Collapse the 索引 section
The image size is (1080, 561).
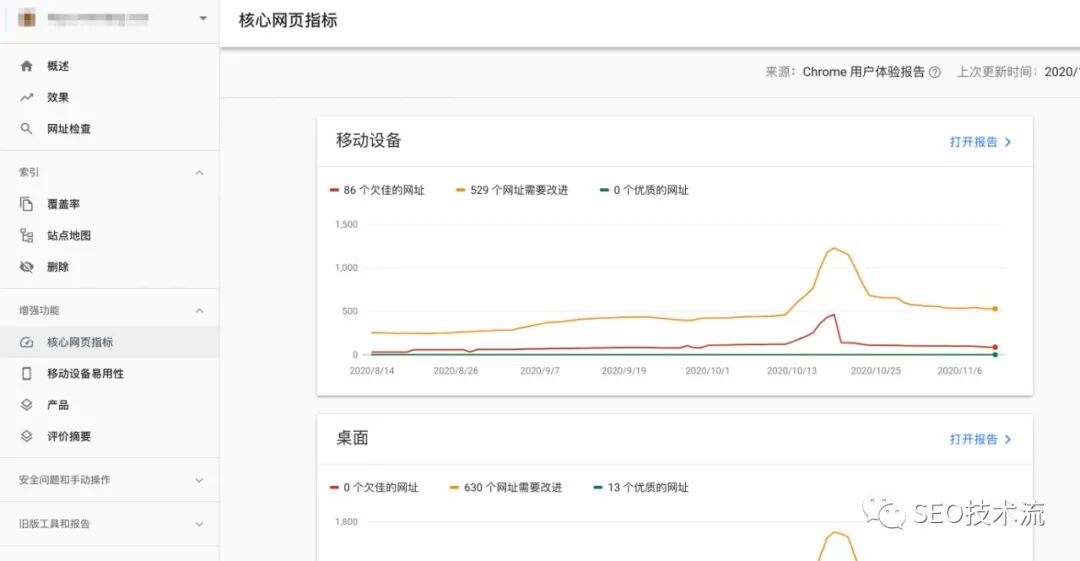tap(199, 173)
